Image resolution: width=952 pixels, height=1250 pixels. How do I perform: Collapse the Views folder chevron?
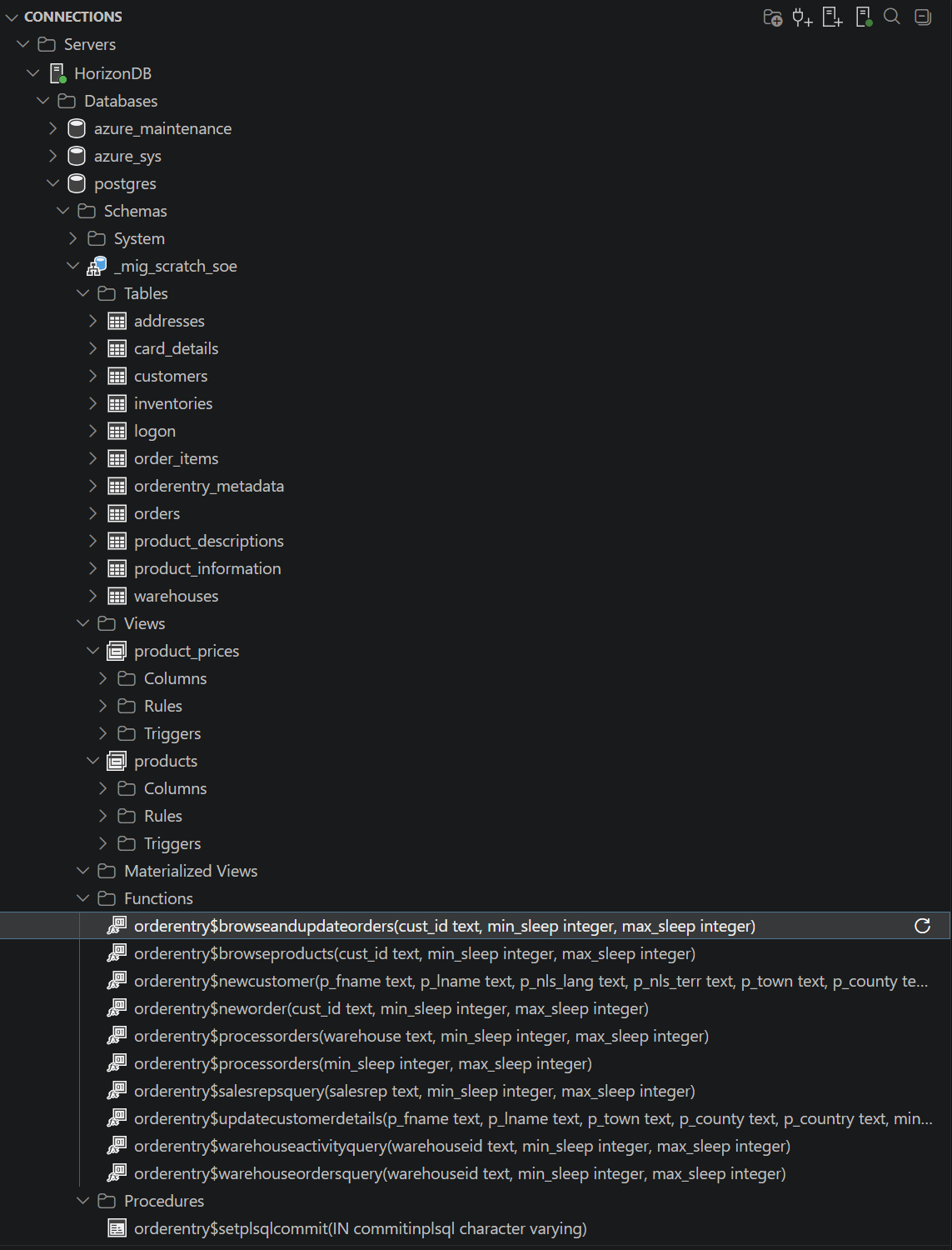83,623
